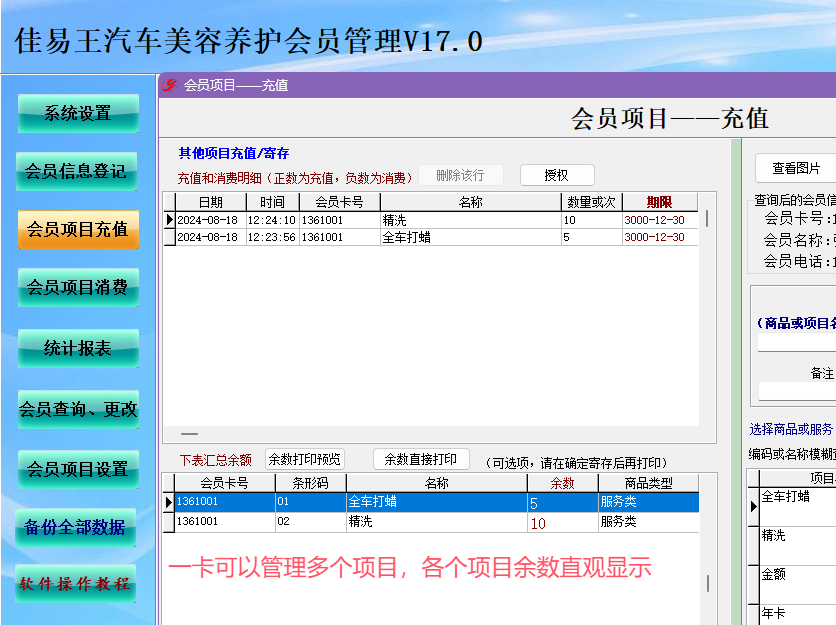Click the window logo icon beside 会员项目——充值

click(x=170, y=85)
